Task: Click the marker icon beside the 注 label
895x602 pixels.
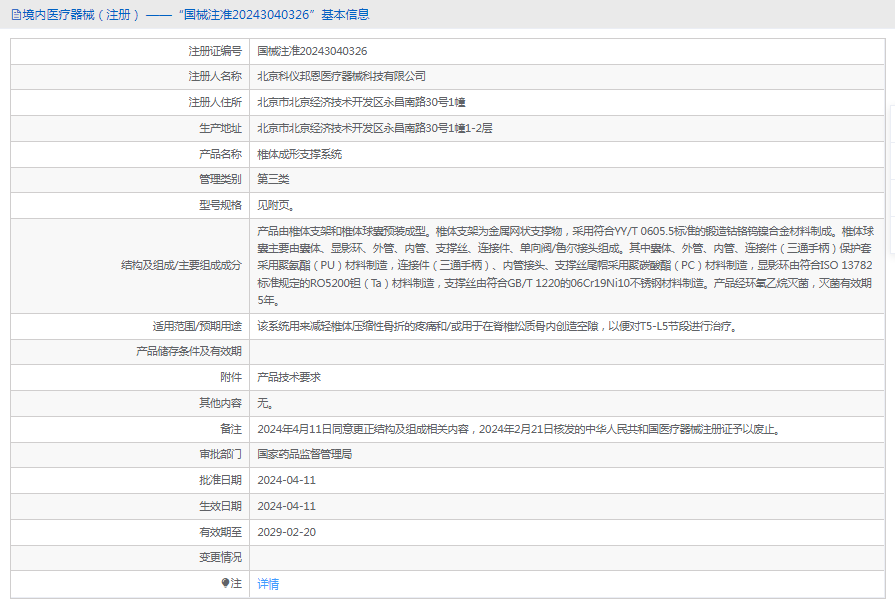Action: [225, 583]
